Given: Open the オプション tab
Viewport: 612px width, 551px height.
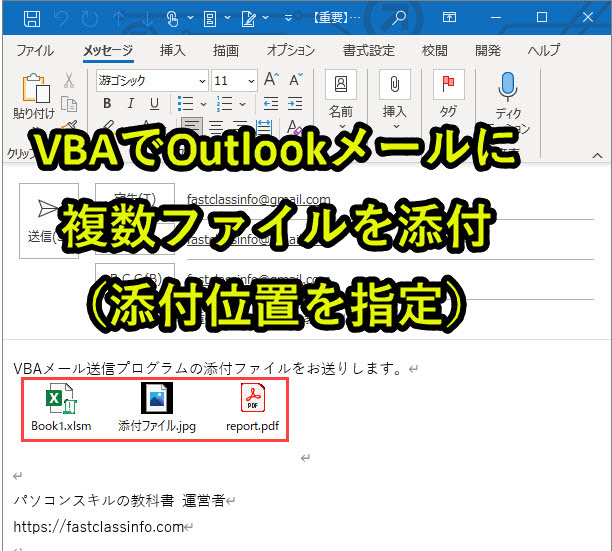Looking at the screenshot, I should pos(291,50).
